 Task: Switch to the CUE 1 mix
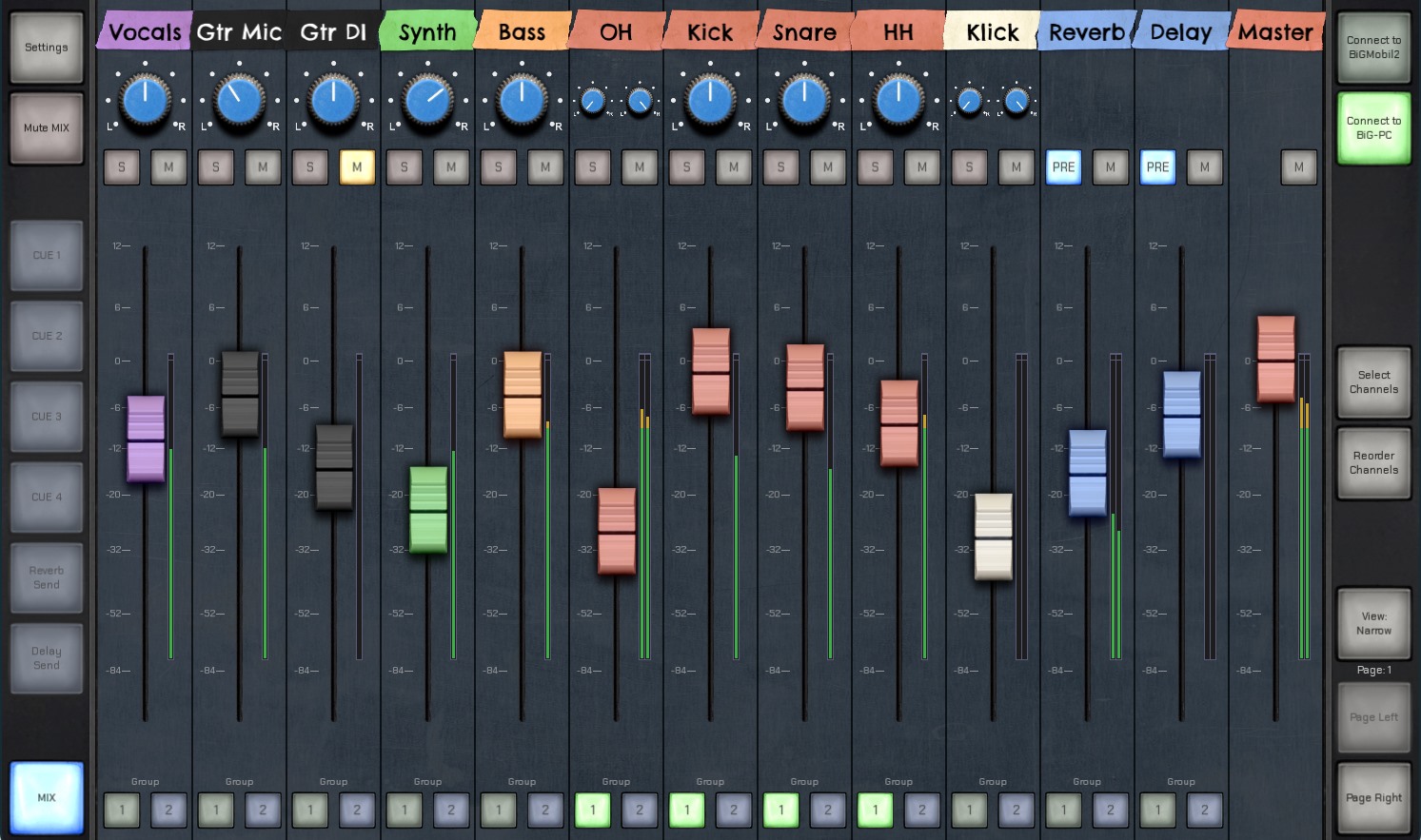click(x=47, y=255)
